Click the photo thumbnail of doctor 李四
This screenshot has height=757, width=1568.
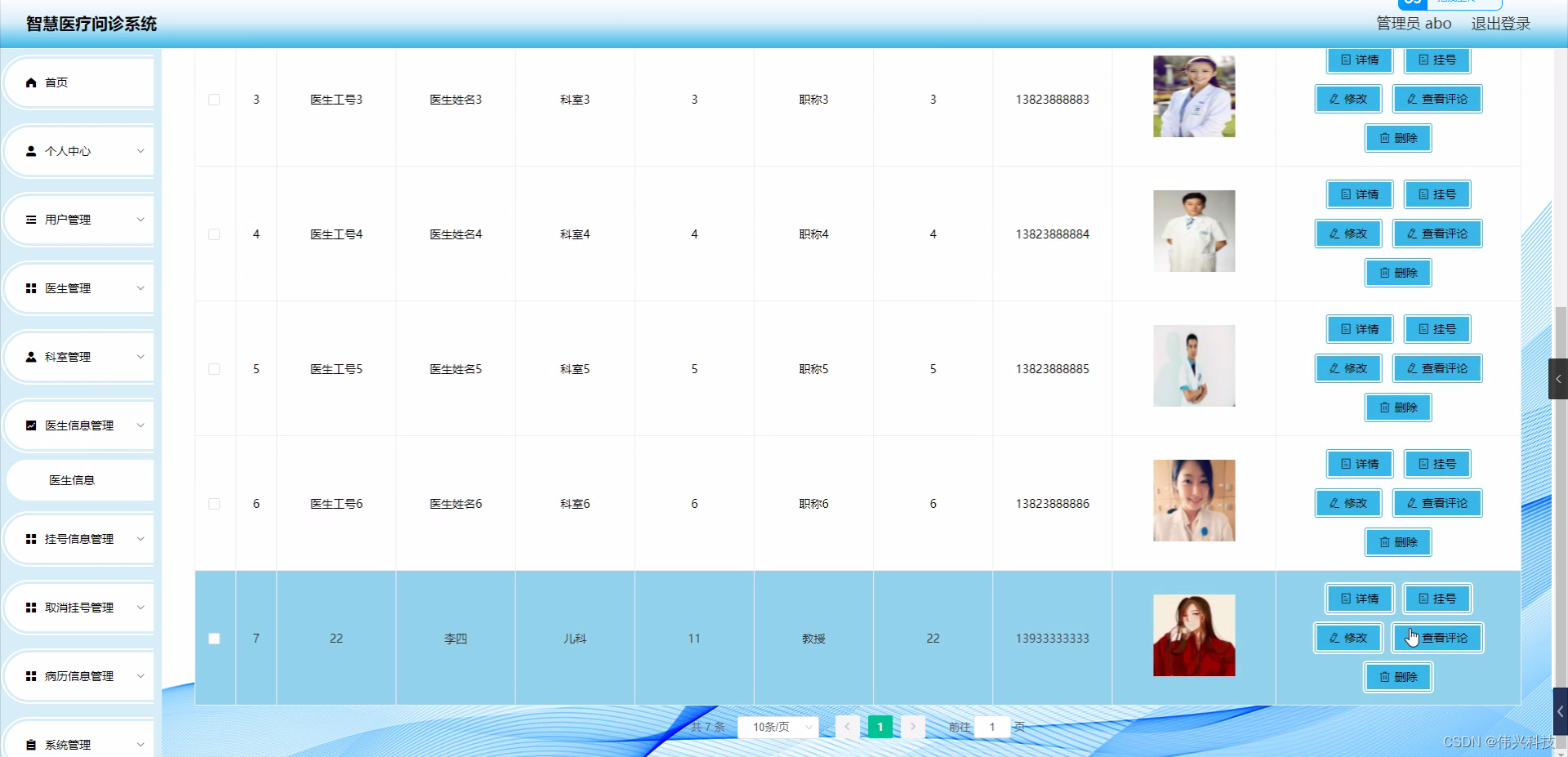1193,635
